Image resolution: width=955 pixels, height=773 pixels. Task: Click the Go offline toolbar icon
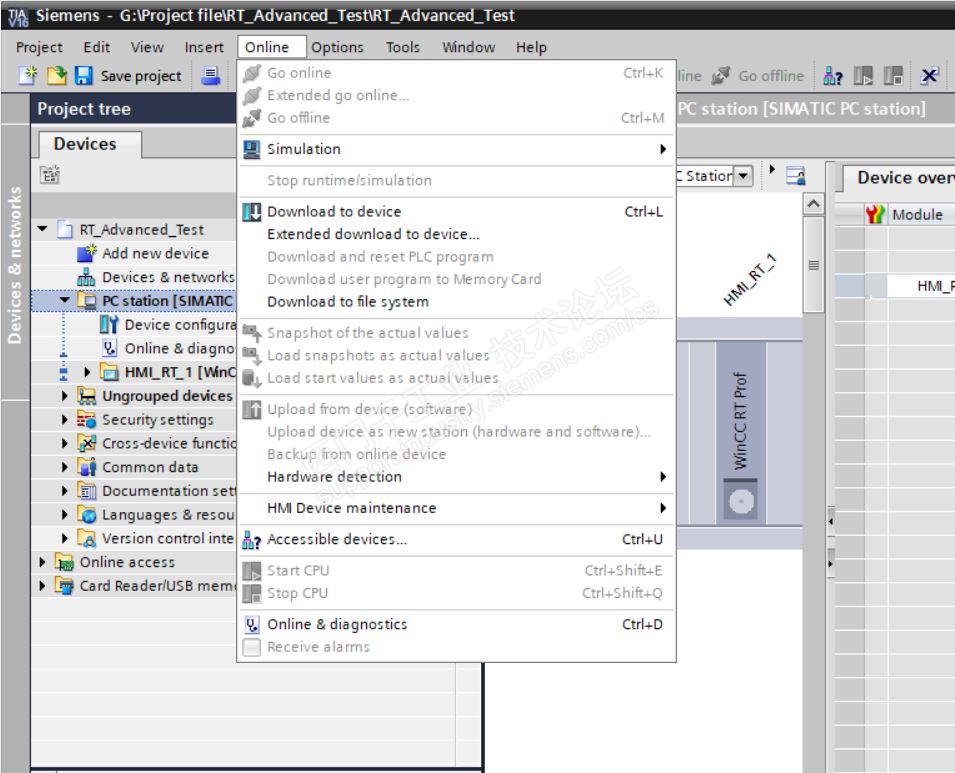[x=721, y=76]
